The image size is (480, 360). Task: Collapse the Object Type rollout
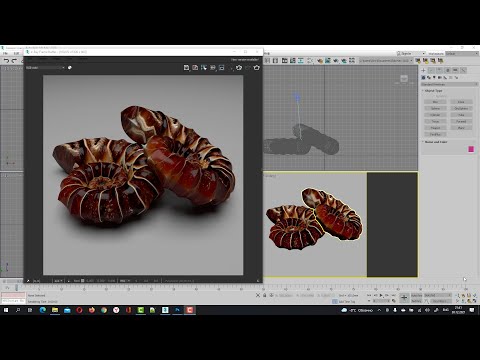[433, 91]
